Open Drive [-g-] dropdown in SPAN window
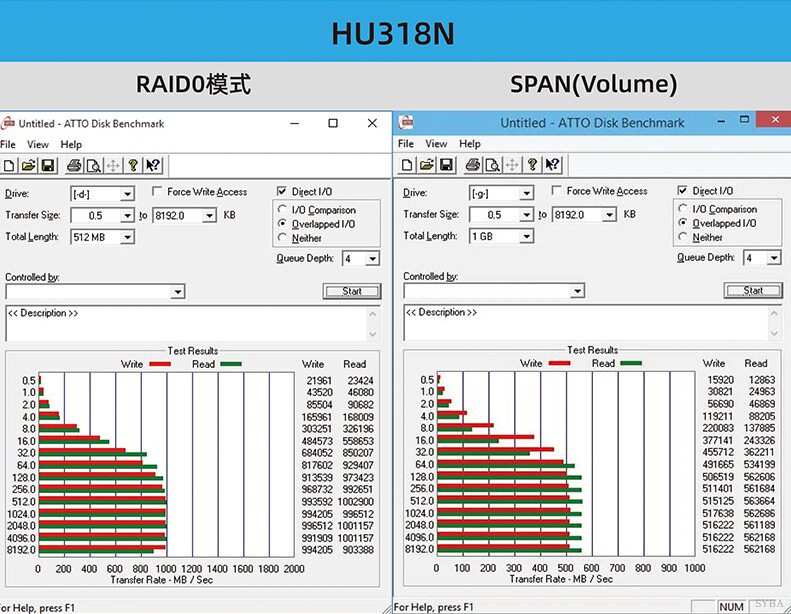This screenshot has width=791, height=614. coord(526,193)
